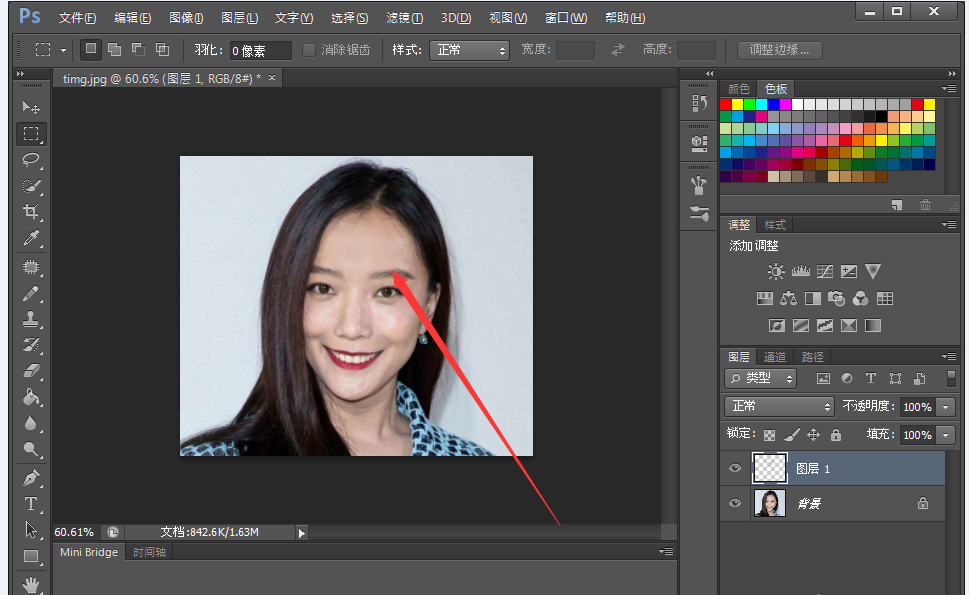
Task: Hide the 图层 1 layer
Action: pyautogui.click(x=736, y=468)
